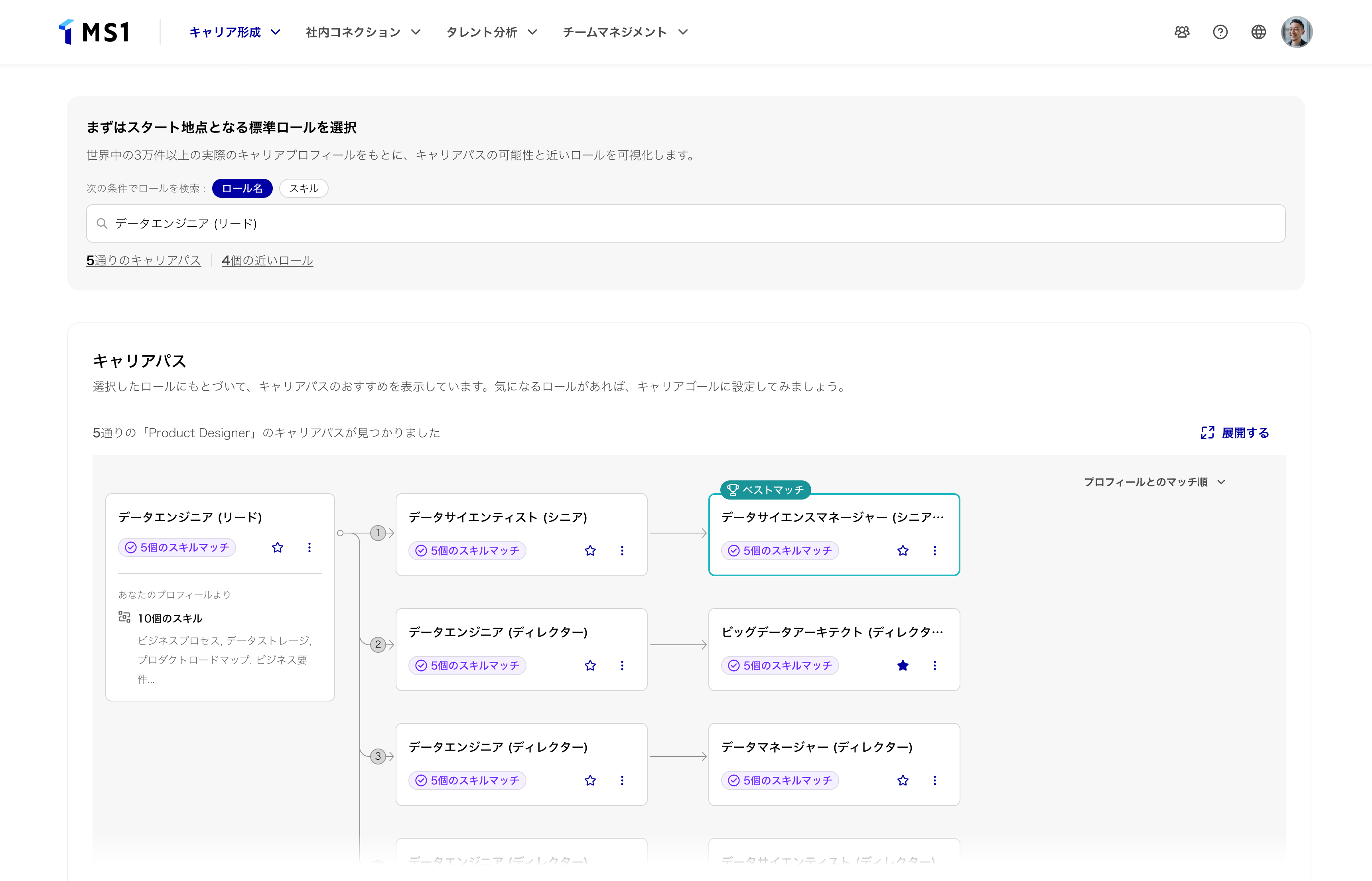Viewport: 1372px width, 881px height.
Task: Click the role search input field
Action: click(x=686, y=223)
